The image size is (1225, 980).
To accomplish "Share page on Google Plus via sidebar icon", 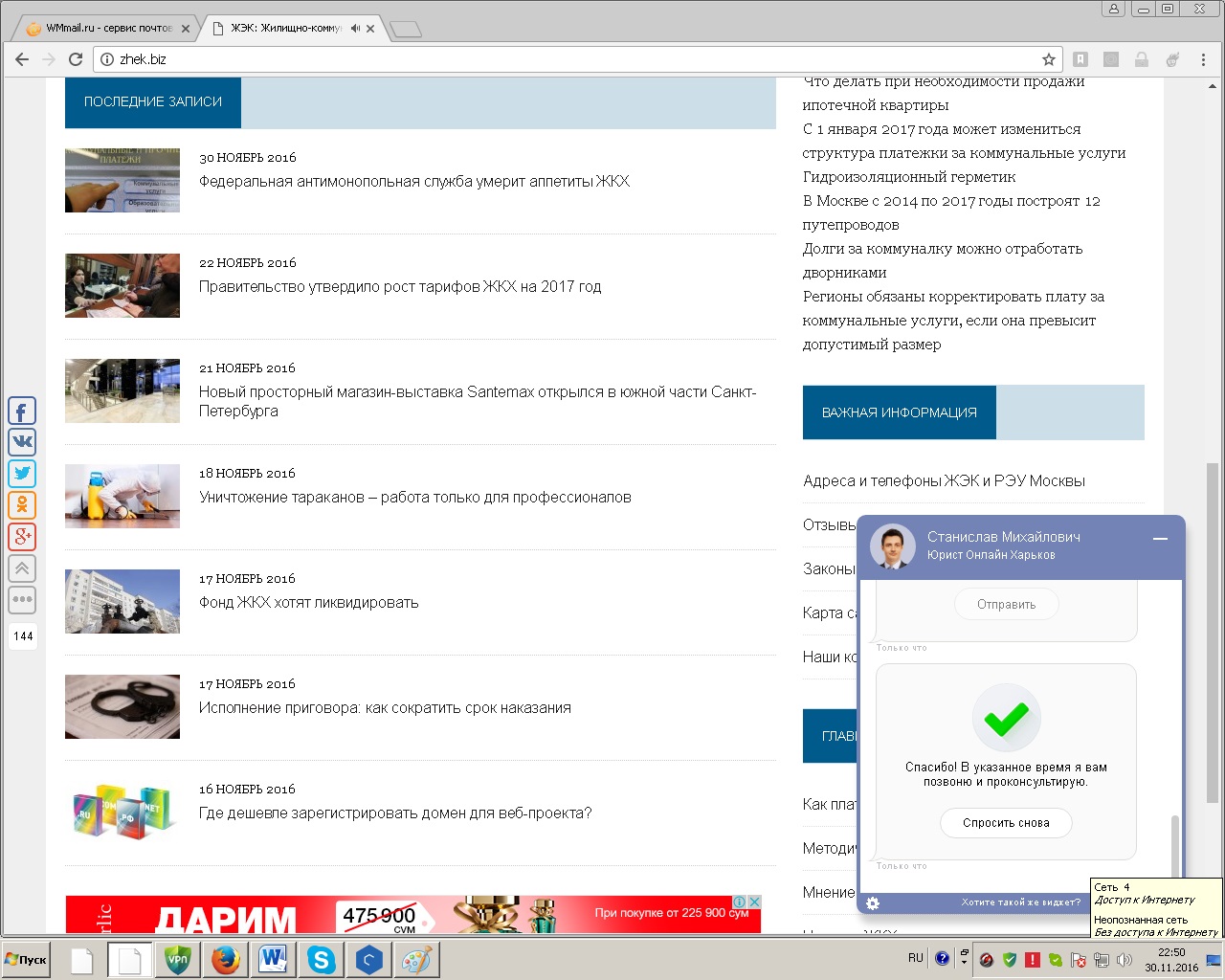I will (x=22, y=537).
